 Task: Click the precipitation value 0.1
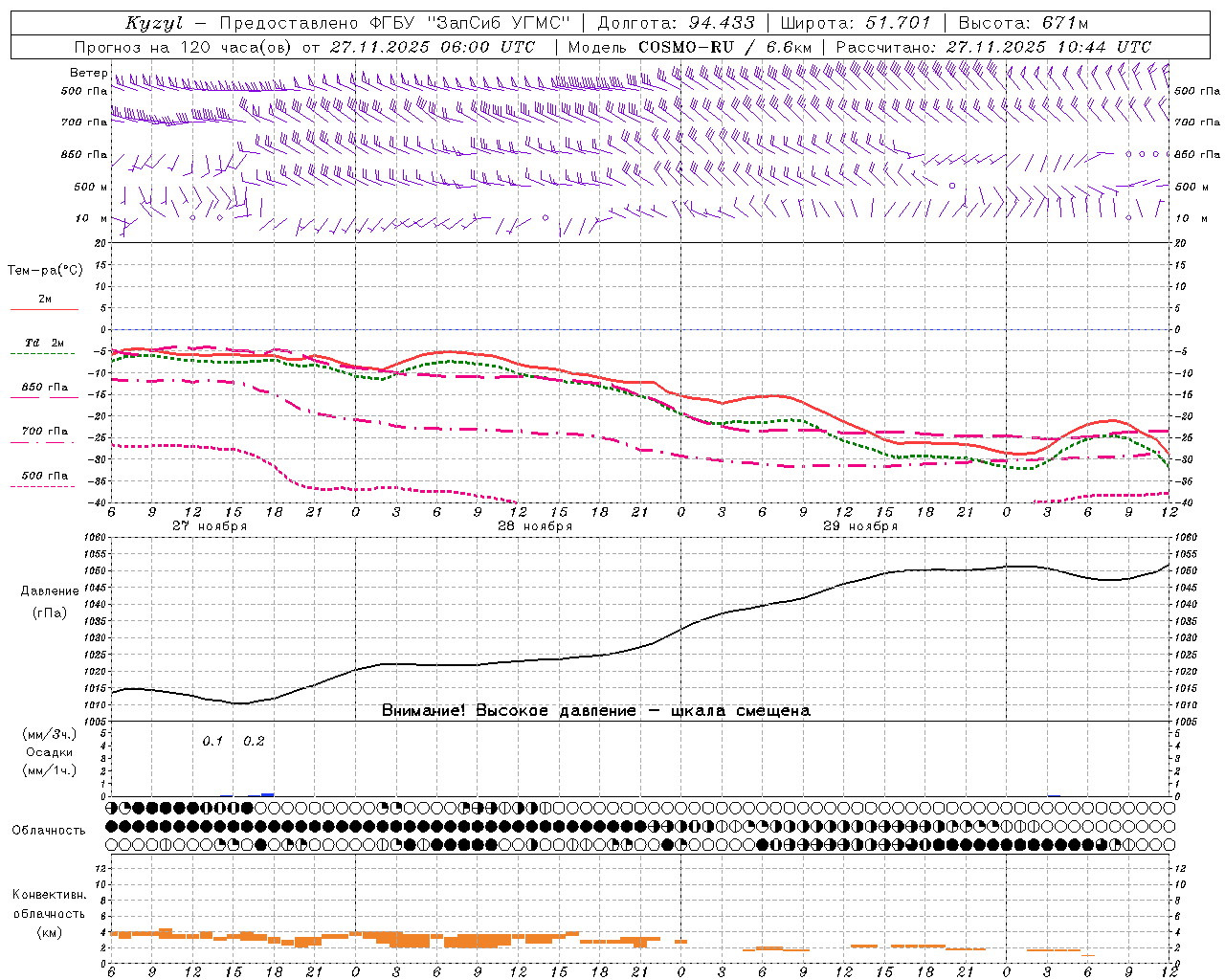coord(212,742)
